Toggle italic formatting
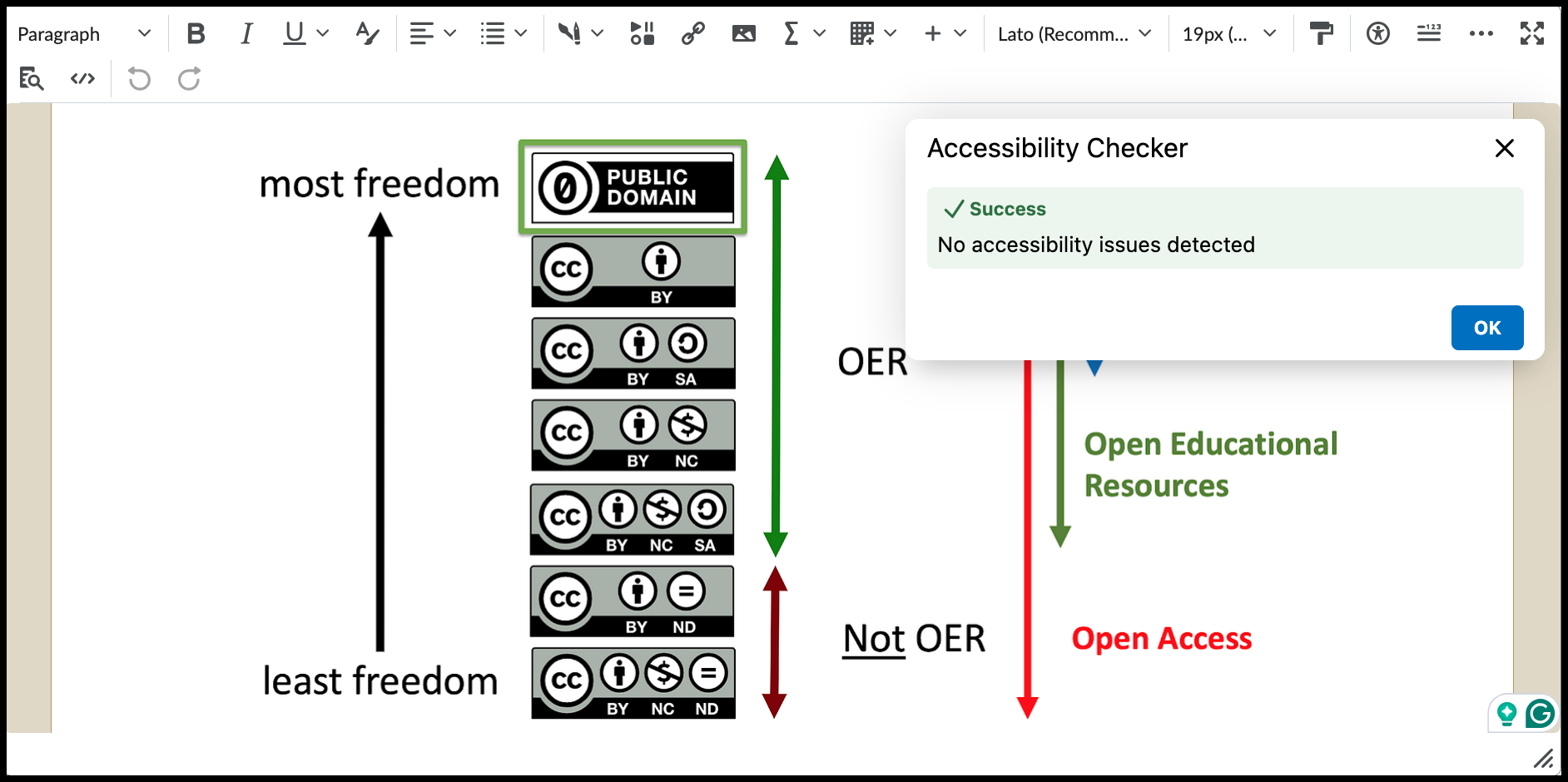 click(246, 34)
